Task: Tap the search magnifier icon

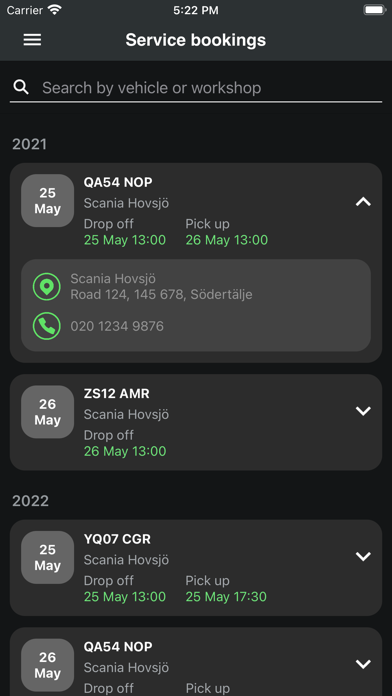Action: pos(21,87)
